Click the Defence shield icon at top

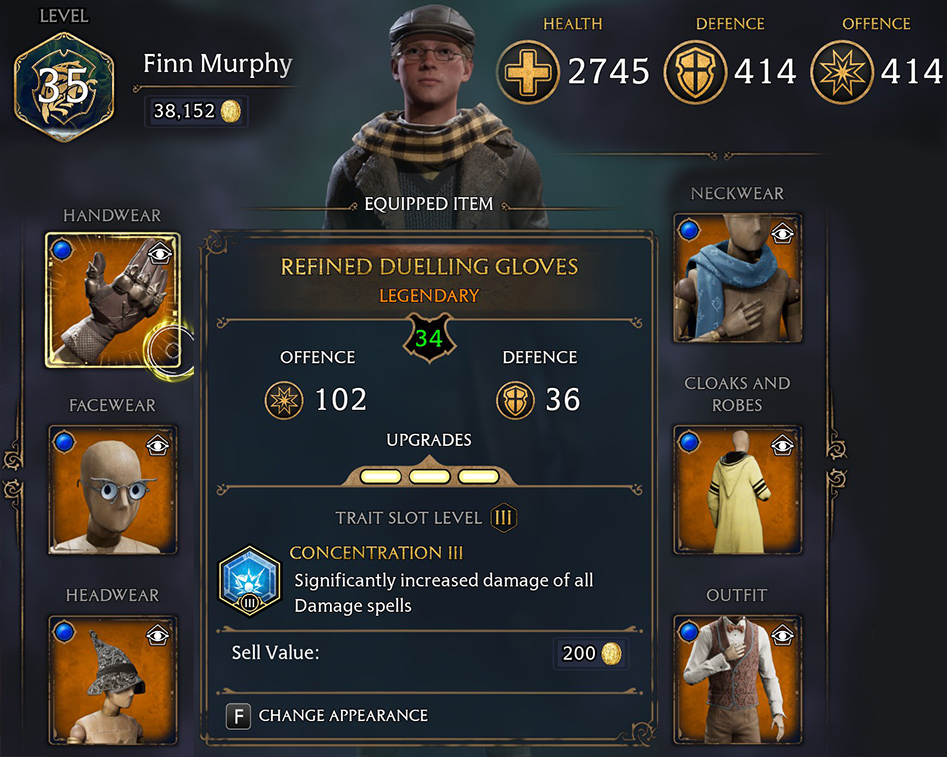tap(695, 72)
